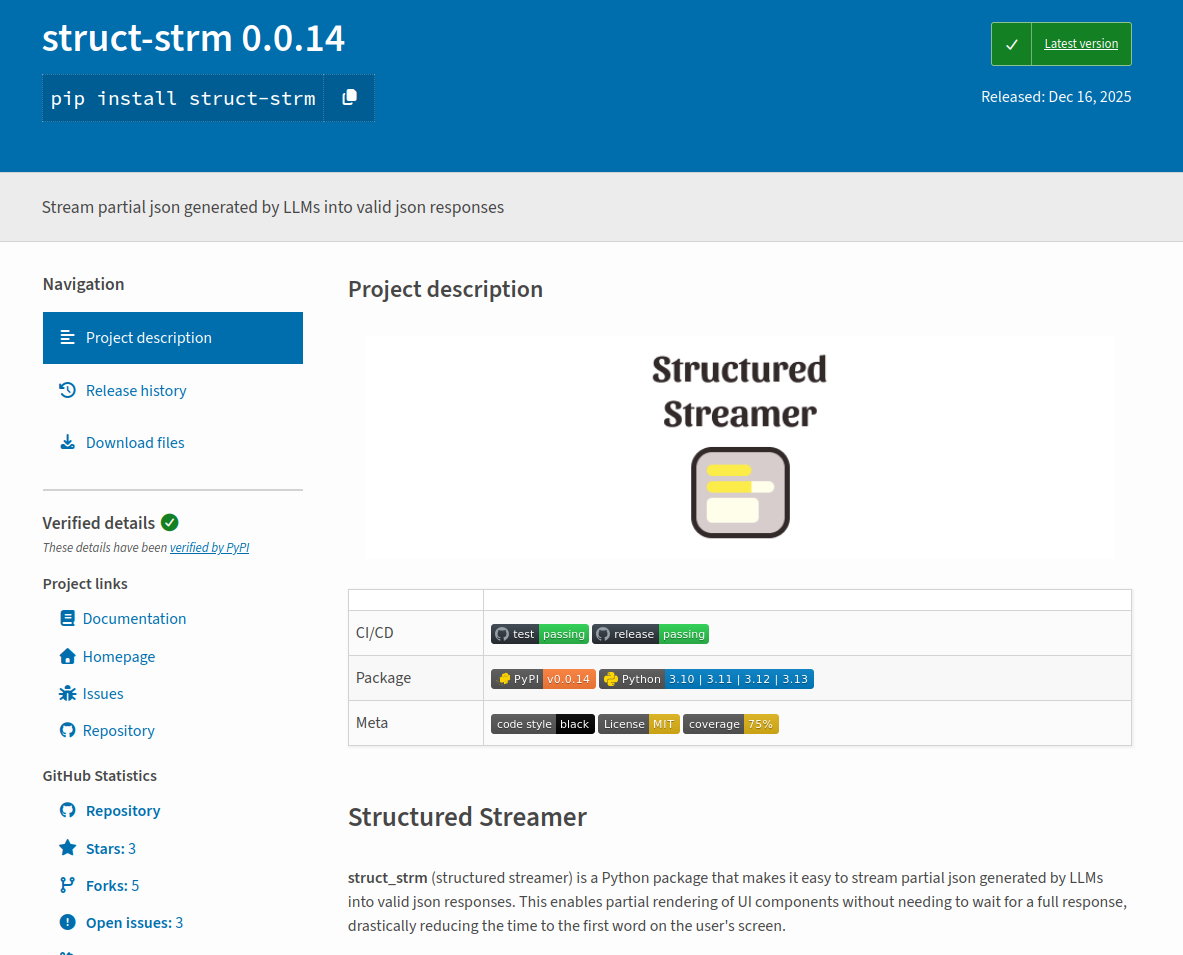
Task: Open Documentation via the book icon
Action: click(66, 618)
